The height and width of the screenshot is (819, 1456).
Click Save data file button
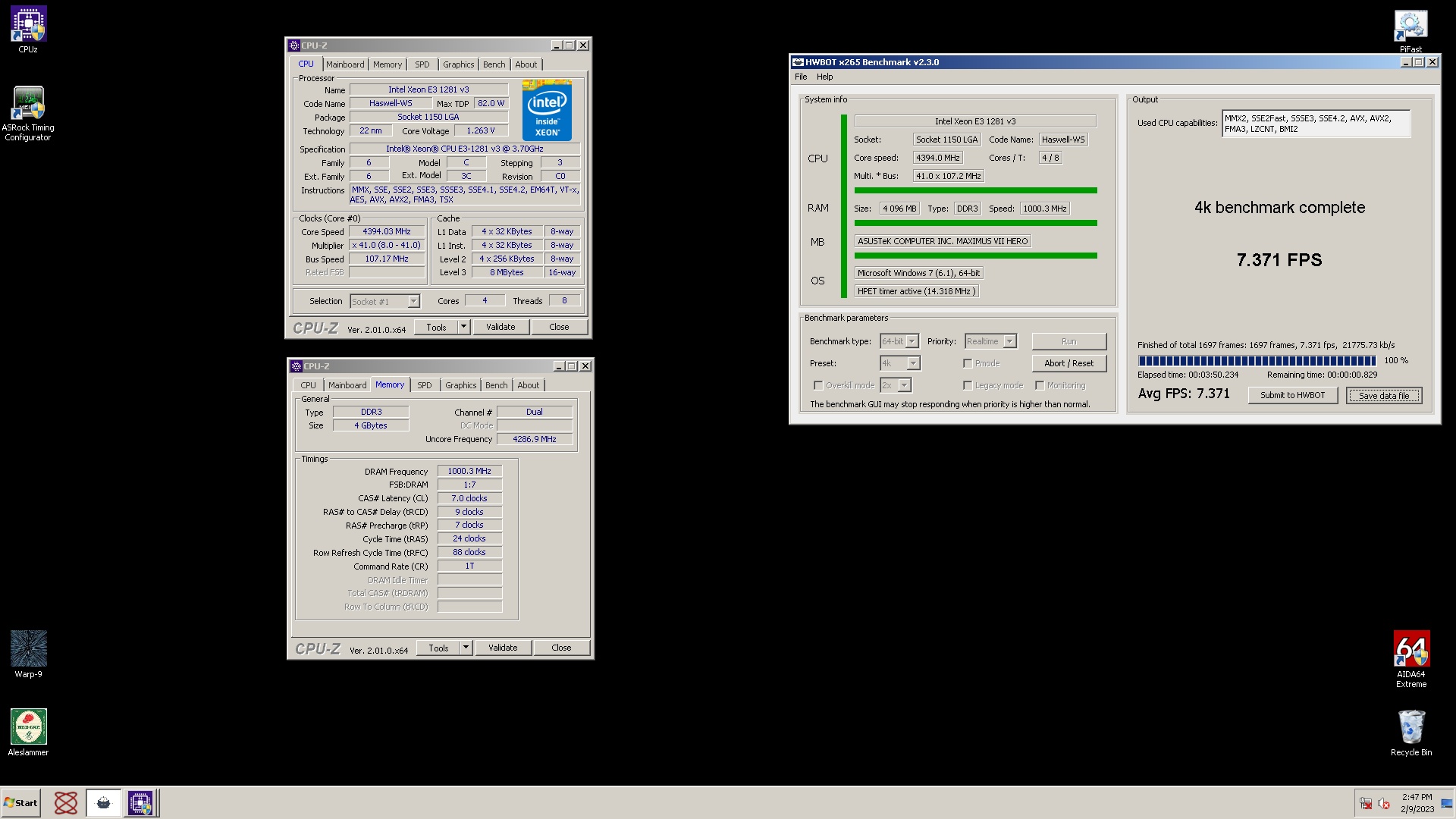pos(1384,395)
